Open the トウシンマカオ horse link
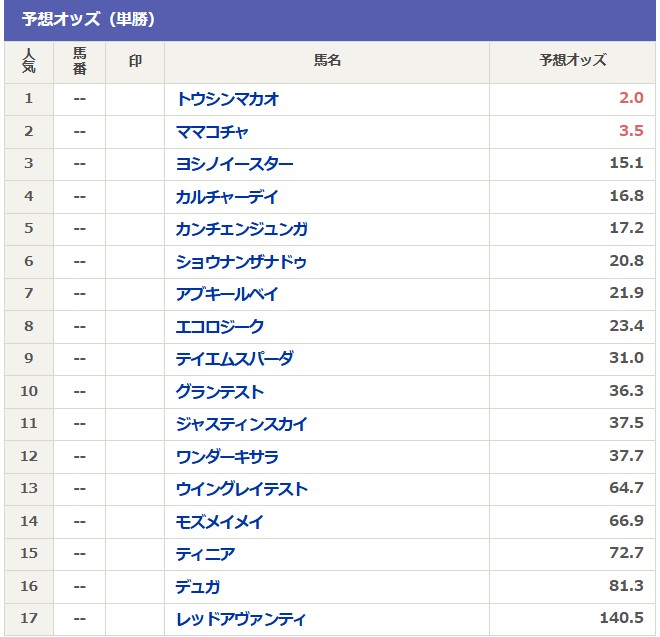 (227, 99)
